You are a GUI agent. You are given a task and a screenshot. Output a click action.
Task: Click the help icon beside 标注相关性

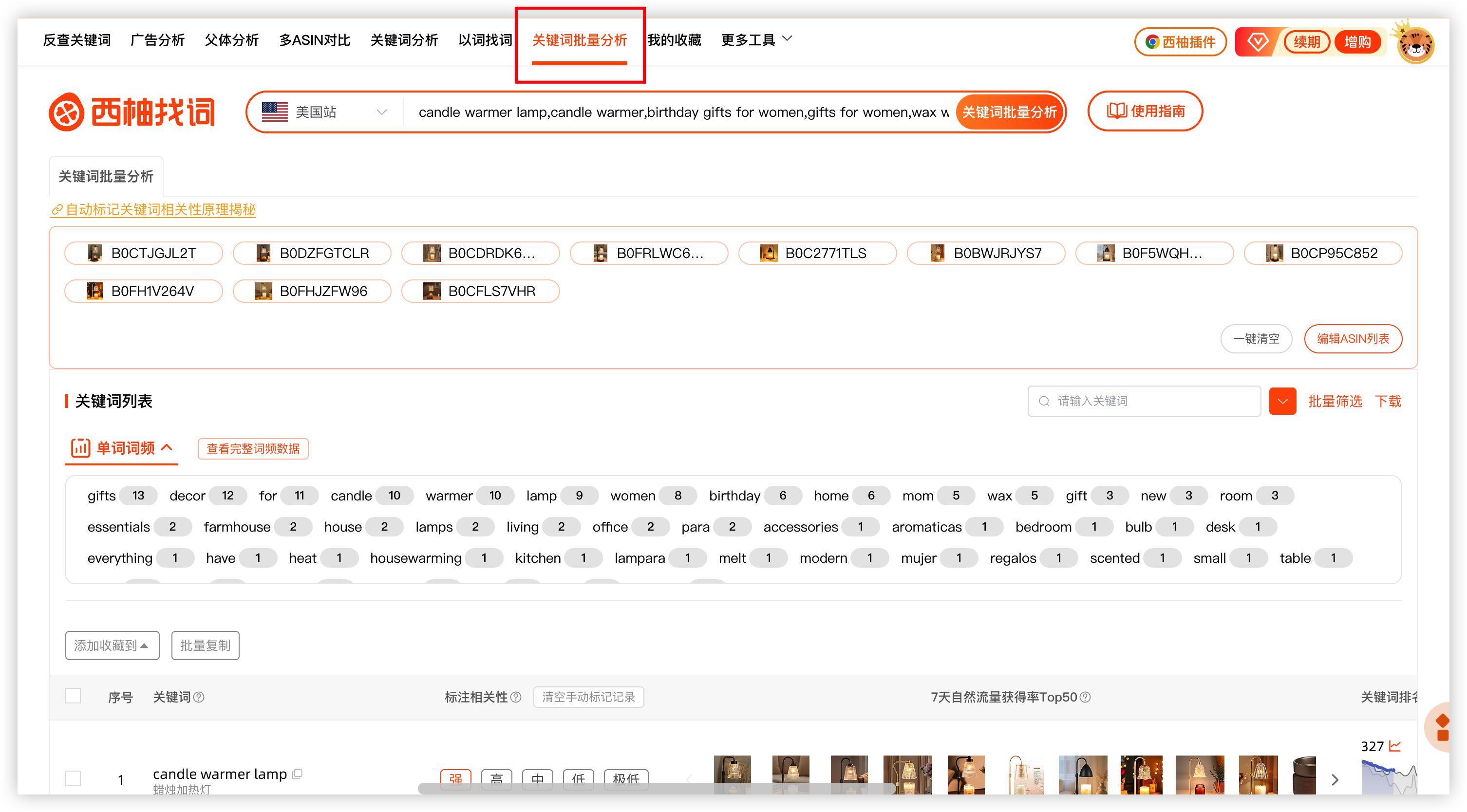pos(516,697)
